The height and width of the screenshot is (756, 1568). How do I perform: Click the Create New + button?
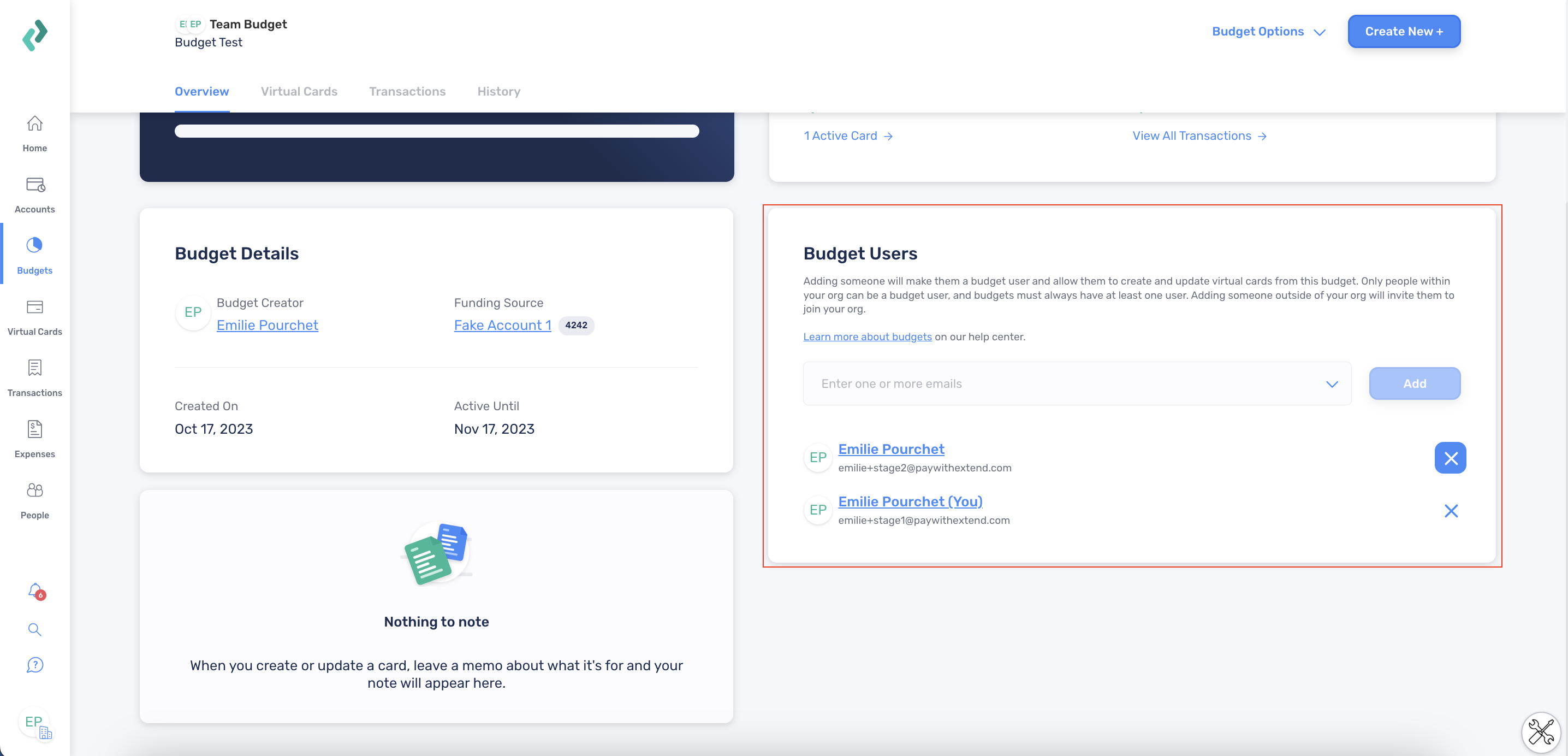(x=1404, y=31)
